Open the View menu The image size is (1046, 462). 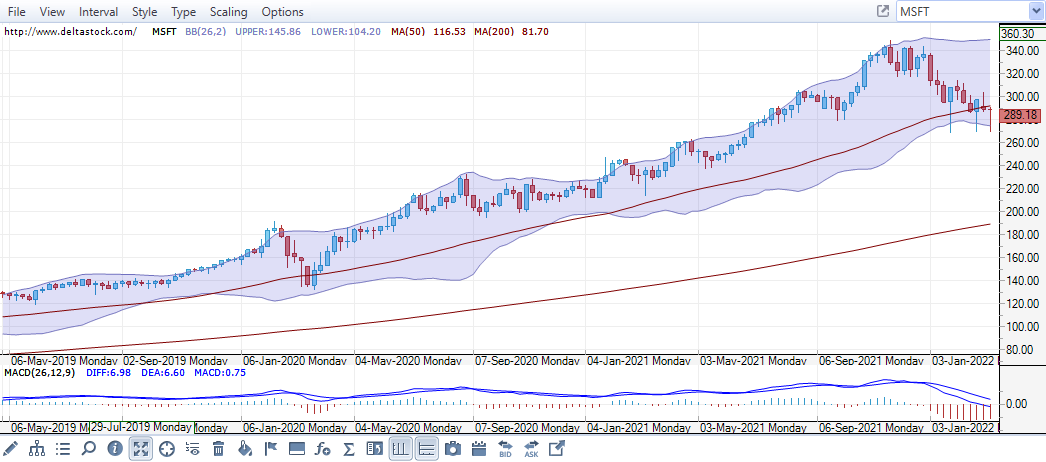[52, 12]
